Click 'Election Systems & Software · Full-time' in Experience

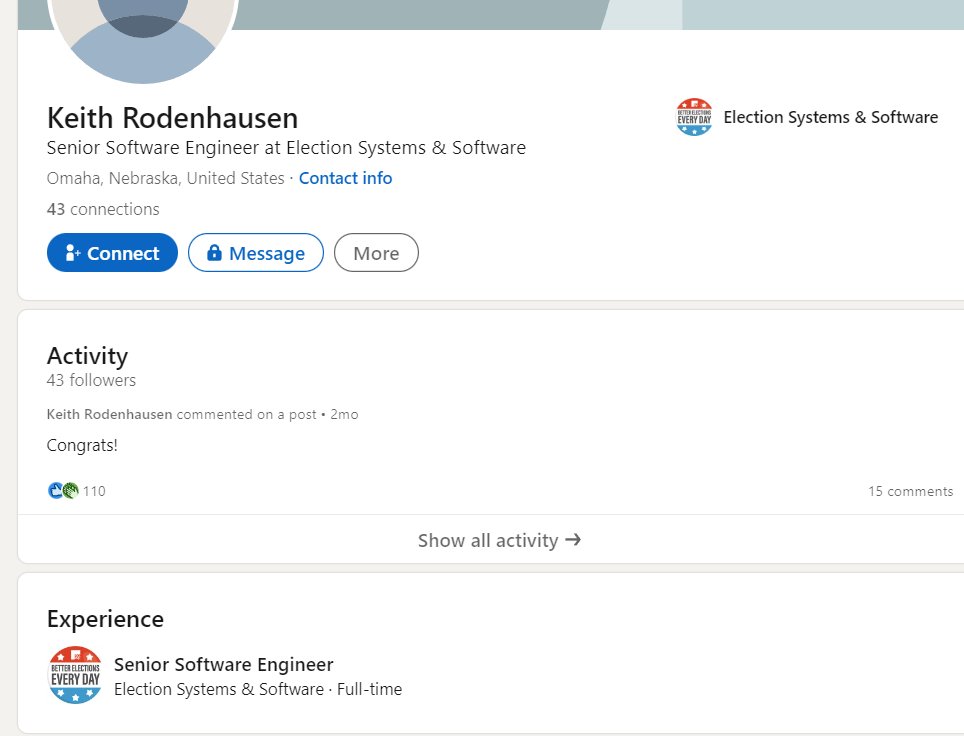click(258, 689)
